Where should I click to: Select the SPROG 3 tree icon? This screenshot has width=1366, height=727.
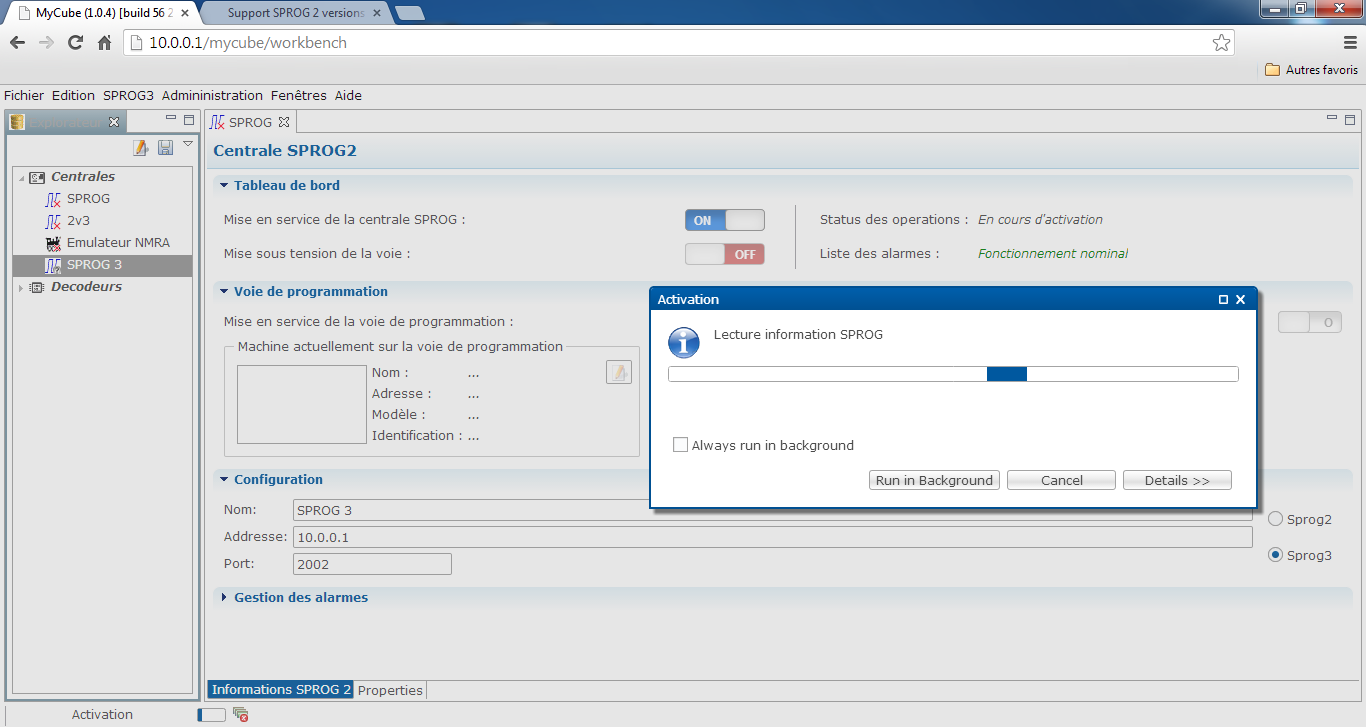pos(53,265)
